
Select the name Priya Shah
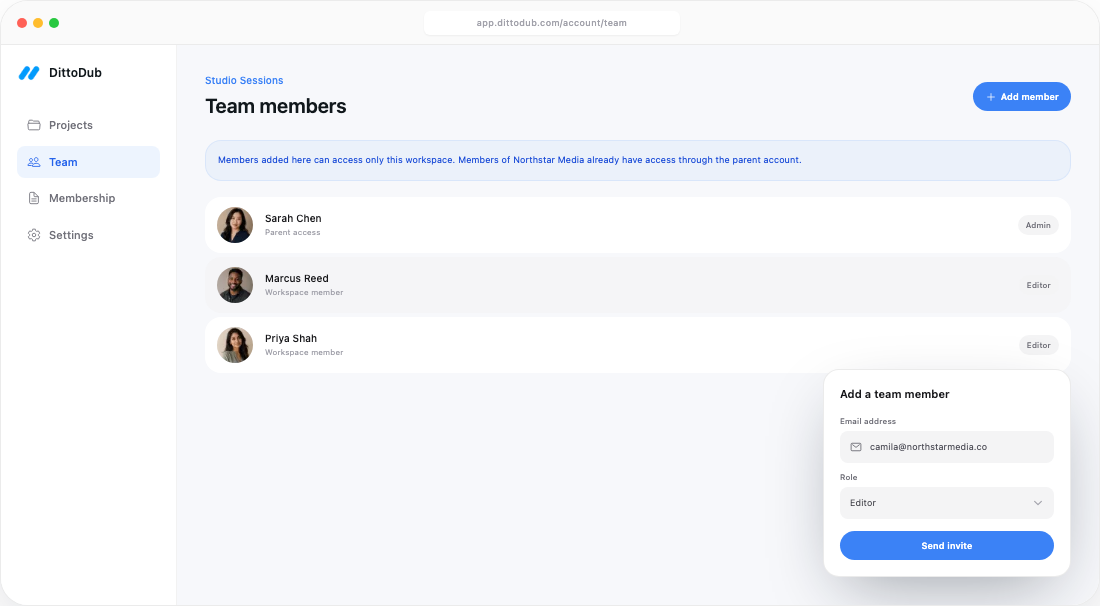[291, 338]
